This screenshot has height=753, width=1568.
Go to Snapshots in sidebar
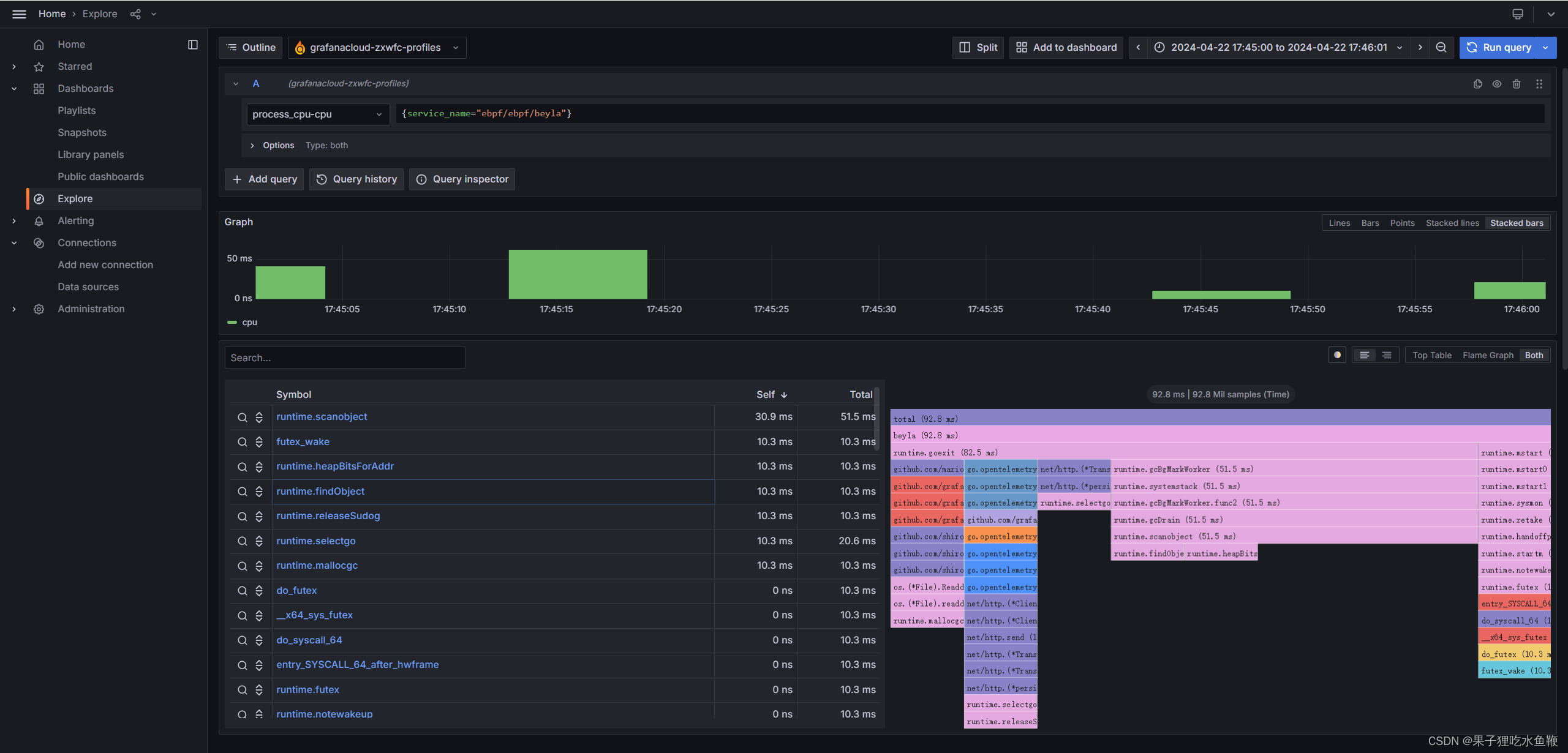pyautogui.click(x=82, y=132)
